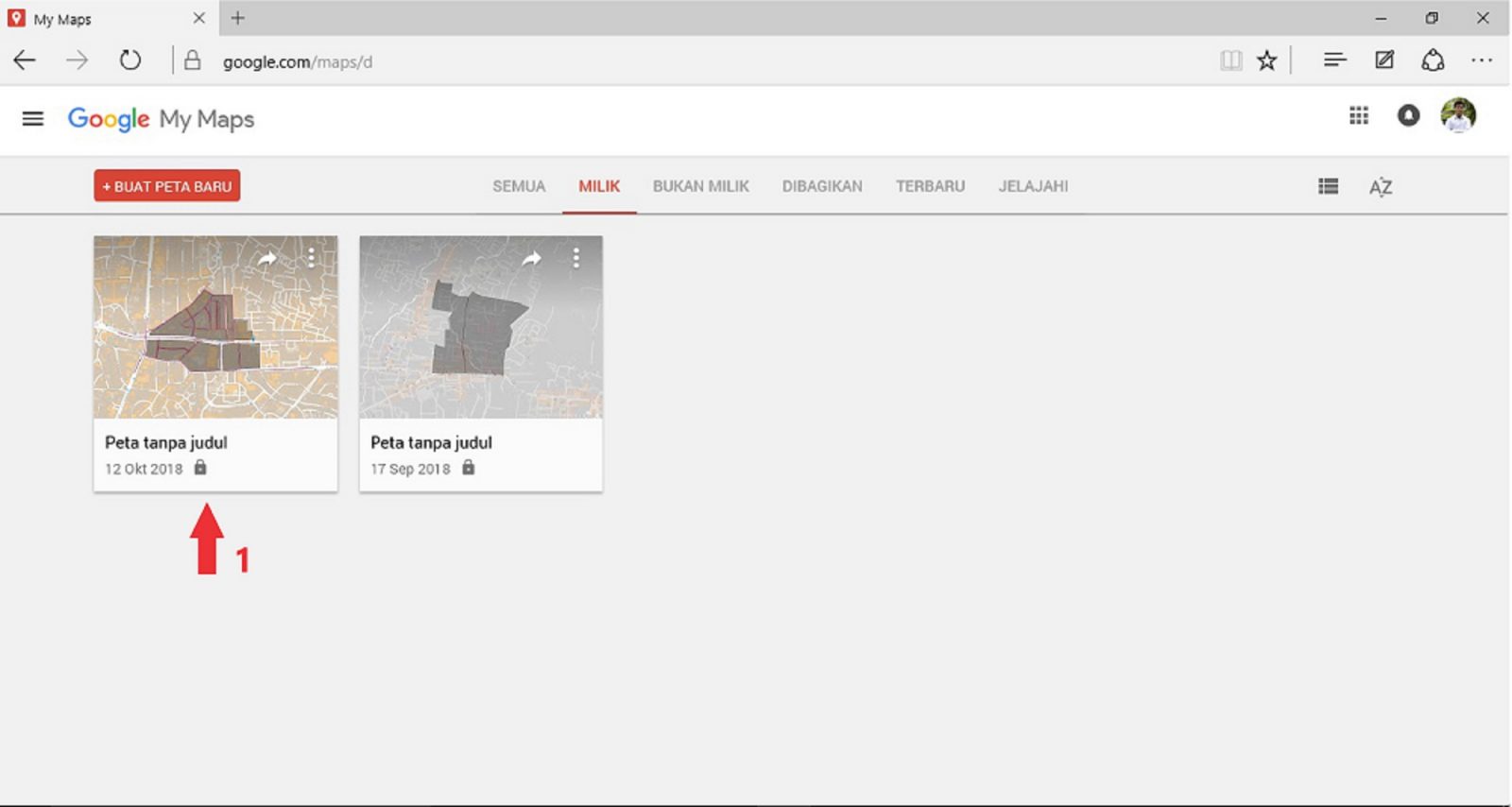Click the '12 Okt 2018' date text
This screenshot has width=1512, height=807.
tap(144, 469)
